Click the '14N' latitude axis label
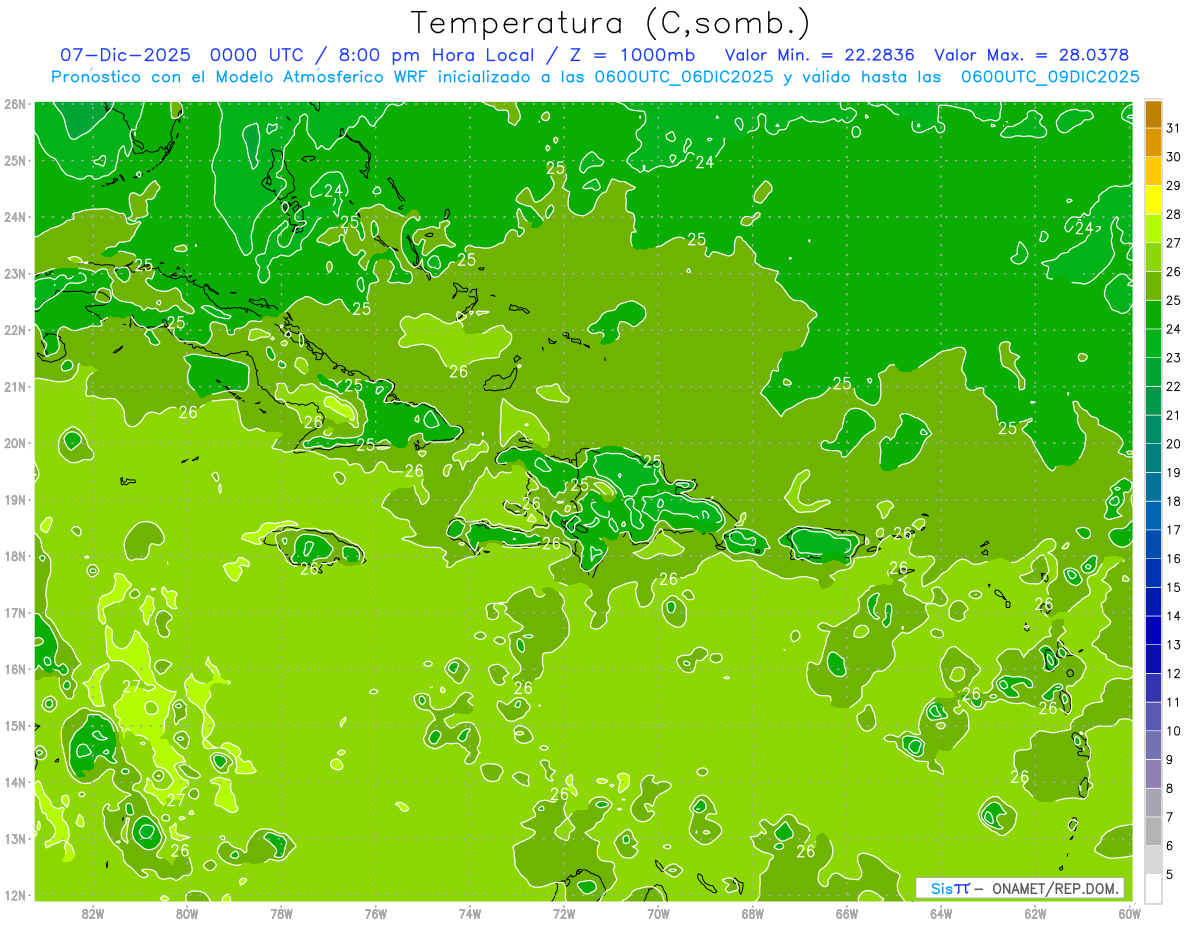The image size is (1200, 927). click(x=14, y=782)
